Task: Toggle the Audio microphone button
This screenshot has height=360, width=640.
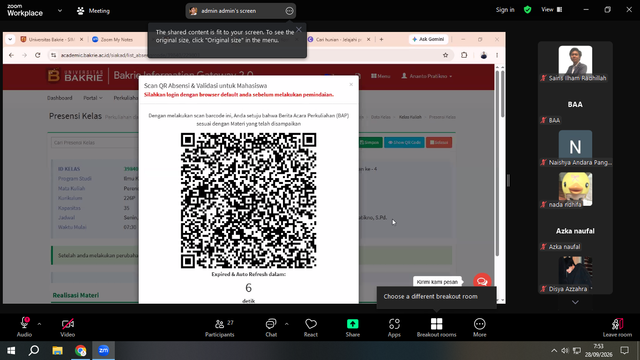Action: 24,327
